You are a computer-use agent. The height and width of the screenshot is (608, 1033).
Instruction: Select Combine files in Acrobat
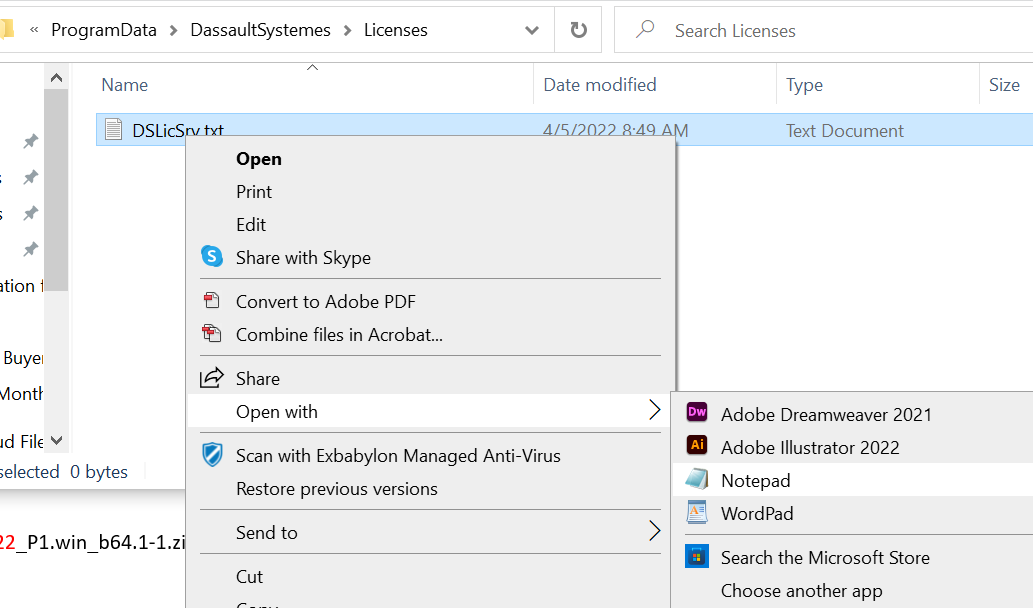click(339, 335)
